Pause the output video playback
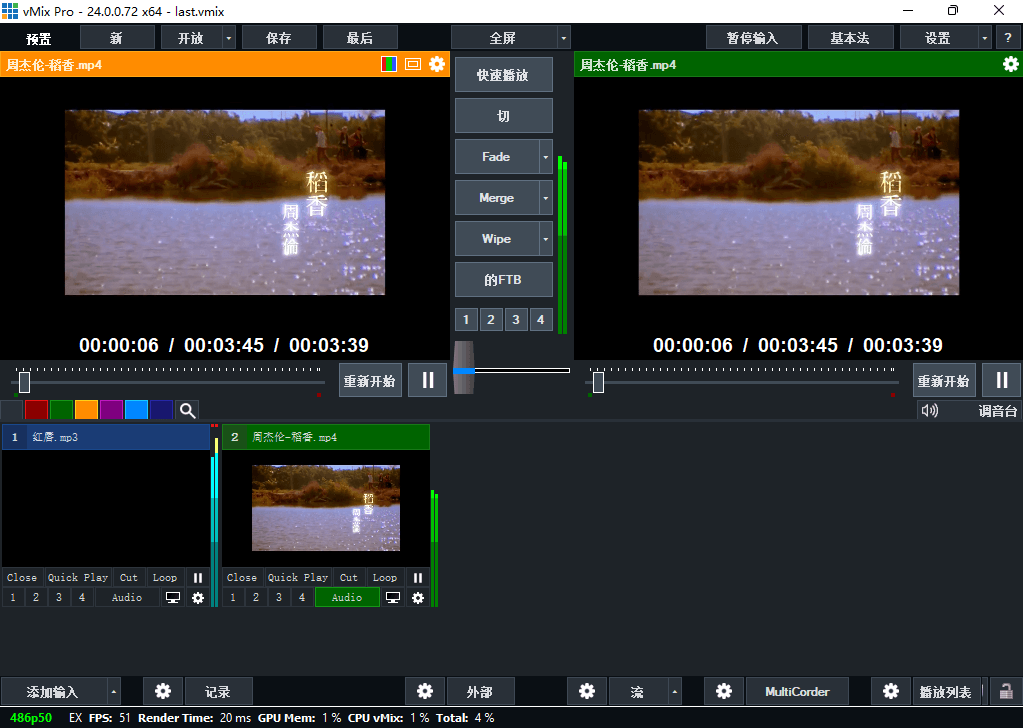The image size is (1023, 728). [1001, 380]
